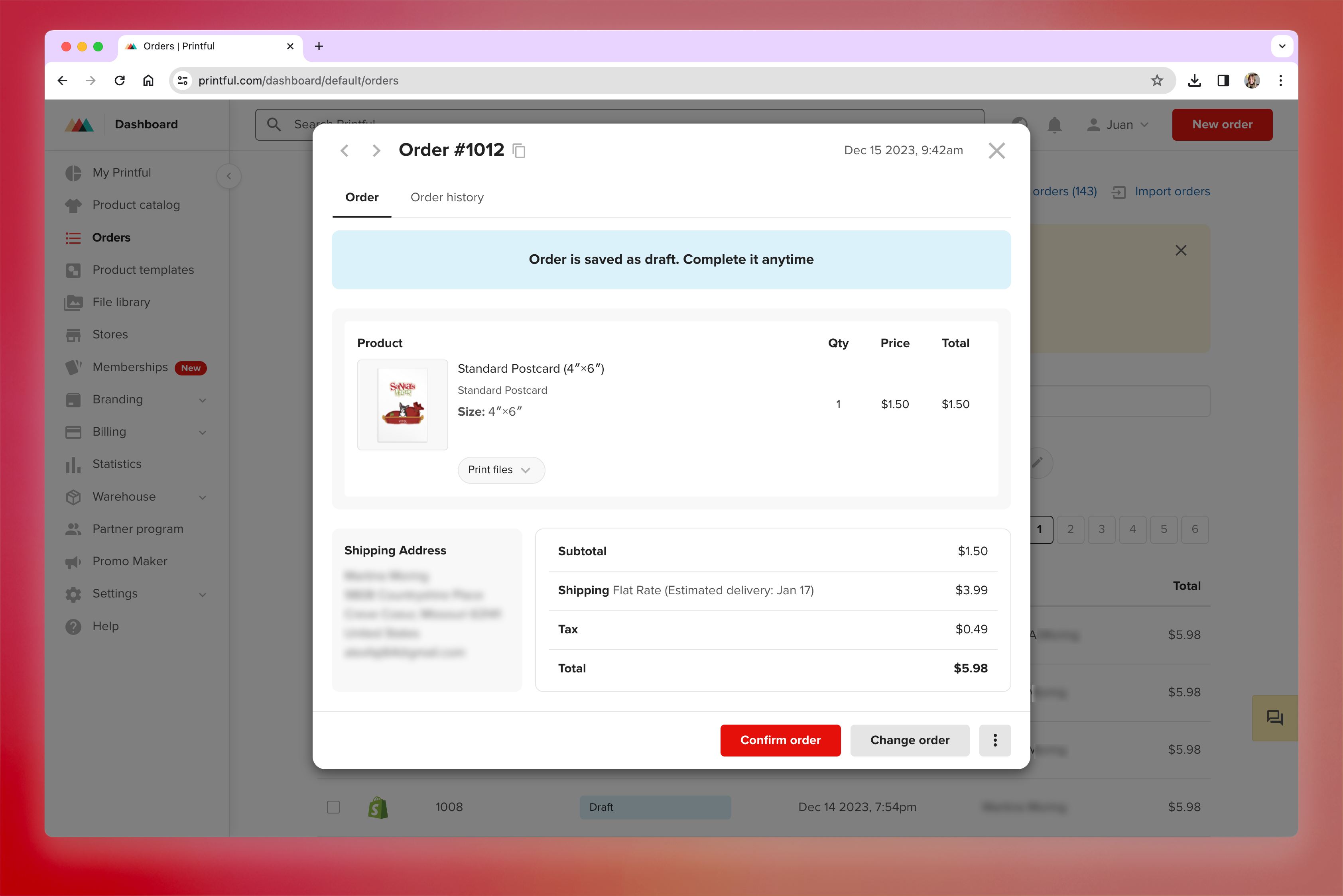Open My Printful in sidebar

pyautogui.click(x=122, y=173)
